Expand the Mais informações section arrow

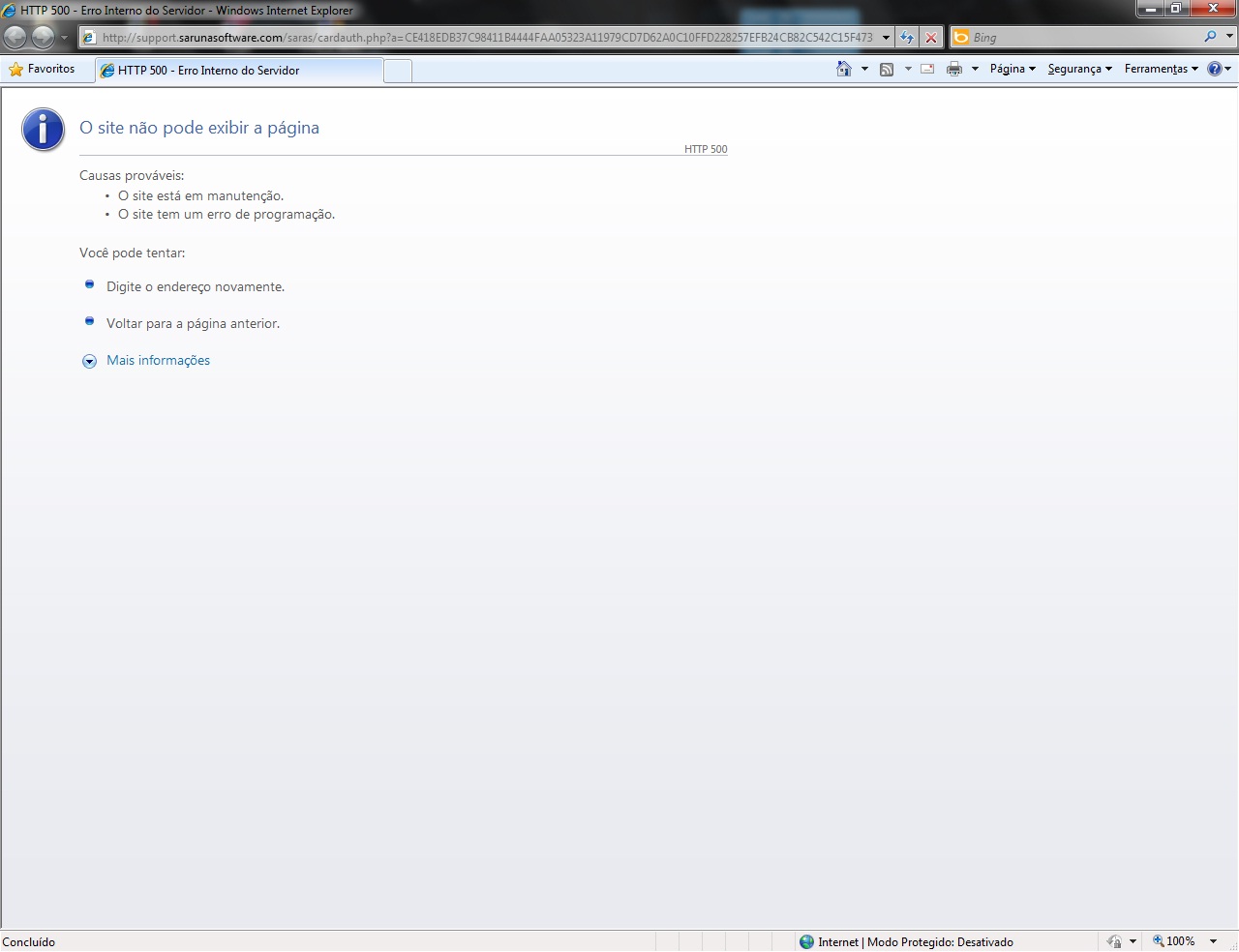89,361
